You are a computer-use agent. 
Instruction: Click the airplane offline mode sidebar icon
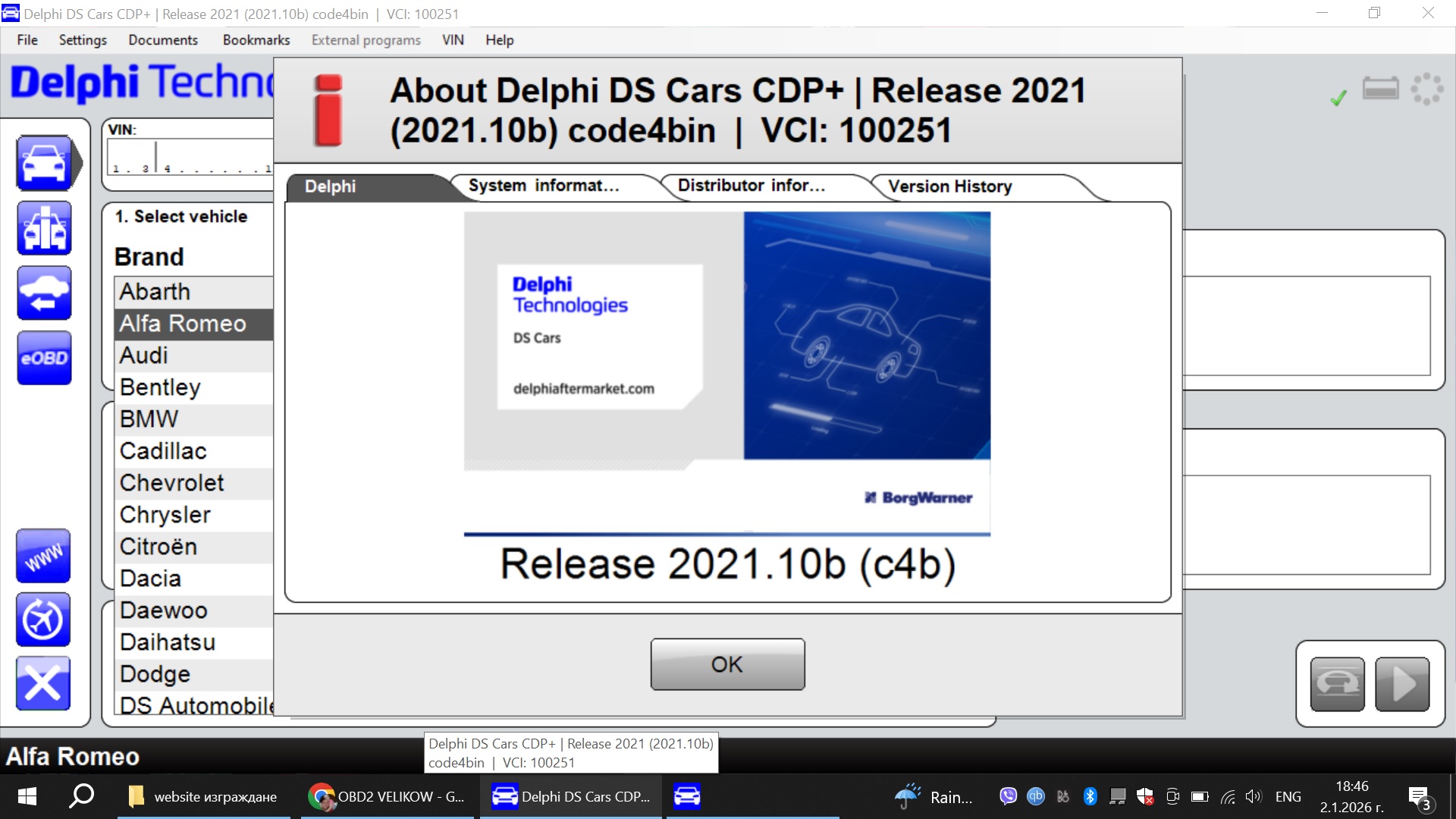click(43, 620)
